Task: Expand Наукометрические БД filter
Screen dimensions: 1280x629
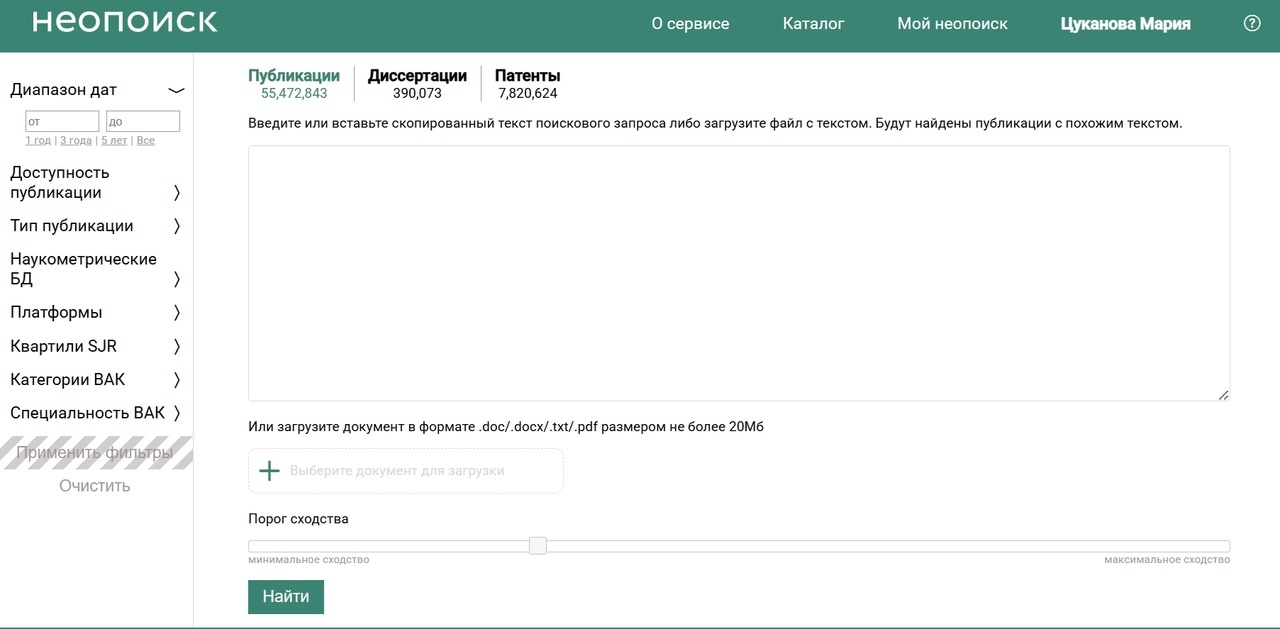Action: pos(177,279)
